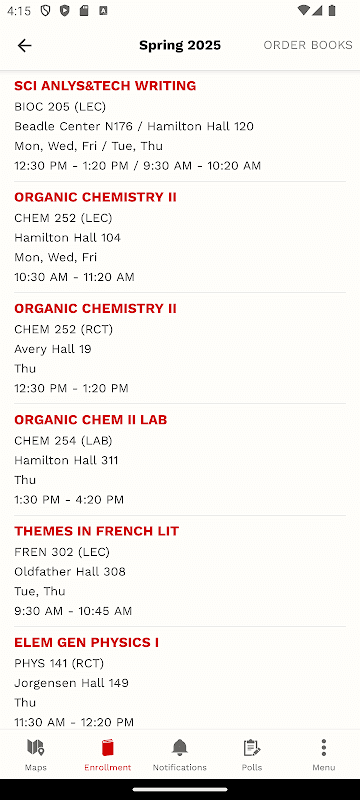
Task: Tap the Beadle Center N176 location line
Action: coord(134,126)
